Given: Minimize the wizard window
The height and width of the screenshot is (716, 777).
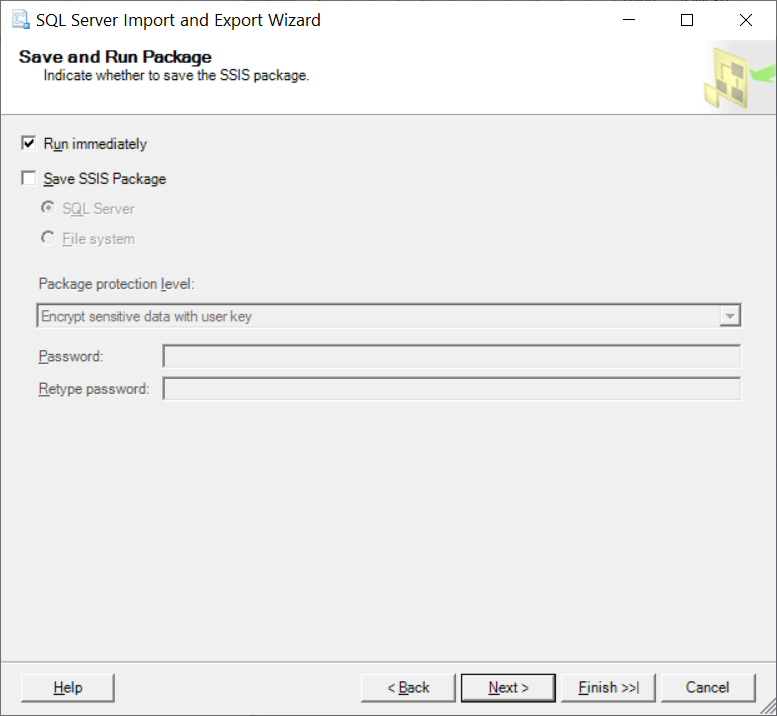Looking at the screenshot, I should click(x=629, y=20).
